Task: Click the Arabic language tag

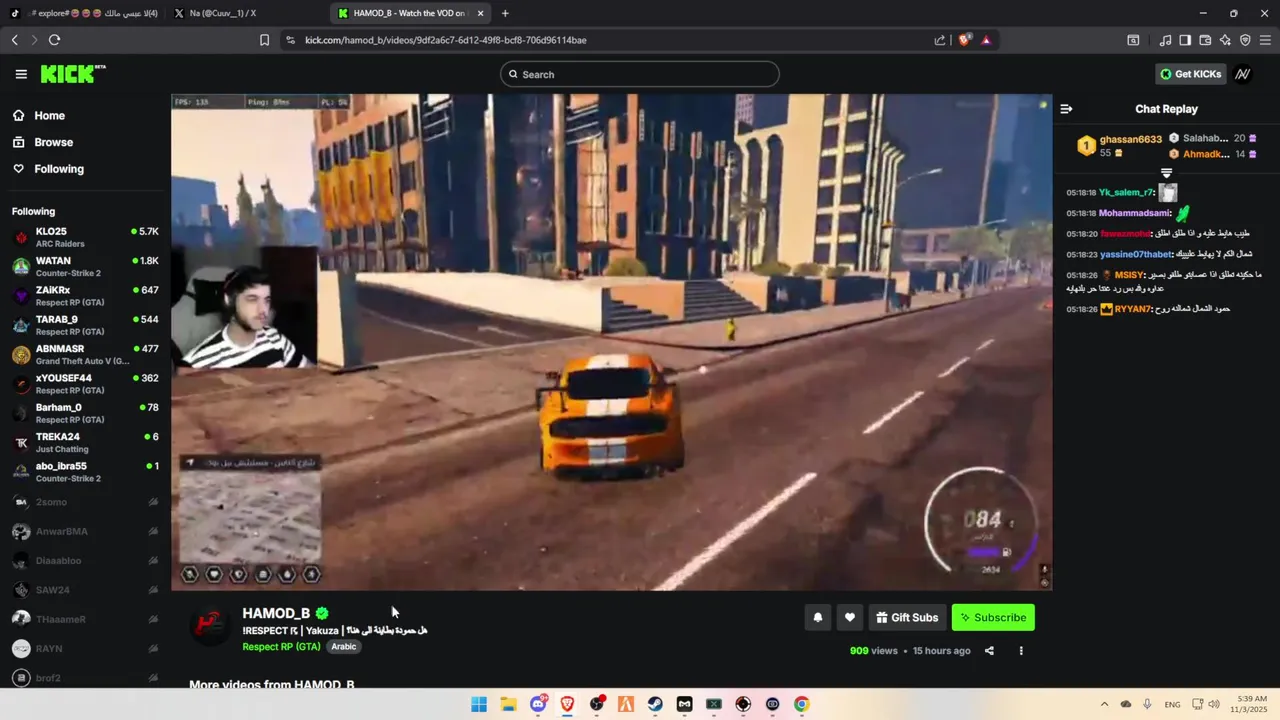Action: [344, 647]
